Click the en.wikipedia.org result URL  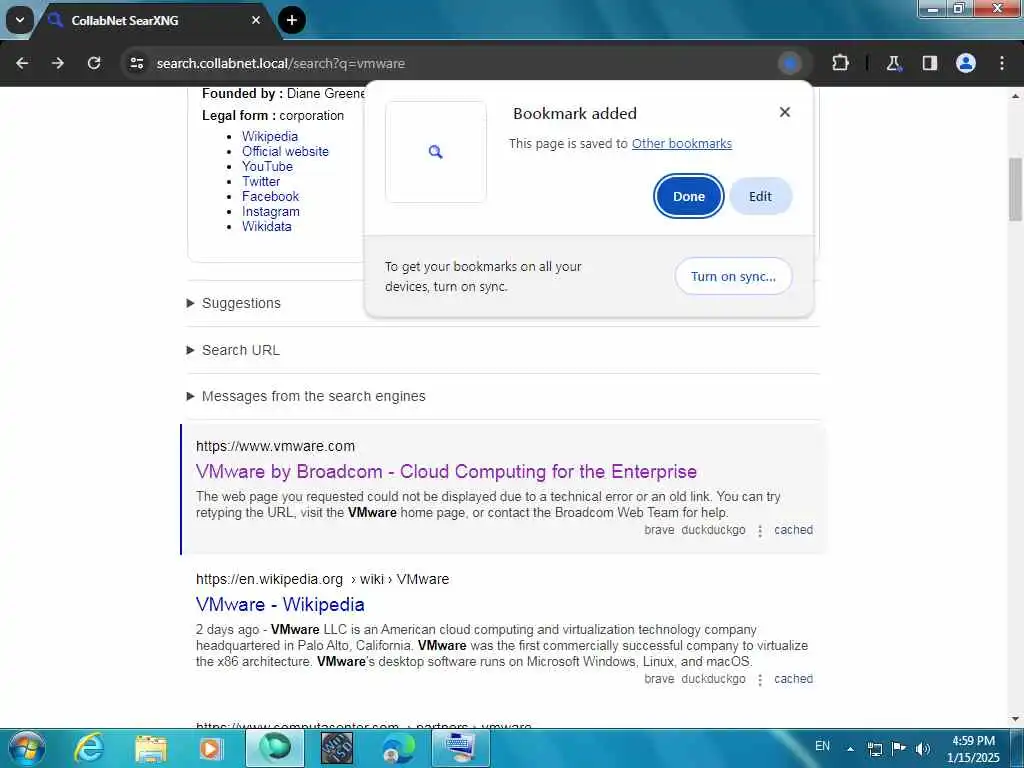323,579
